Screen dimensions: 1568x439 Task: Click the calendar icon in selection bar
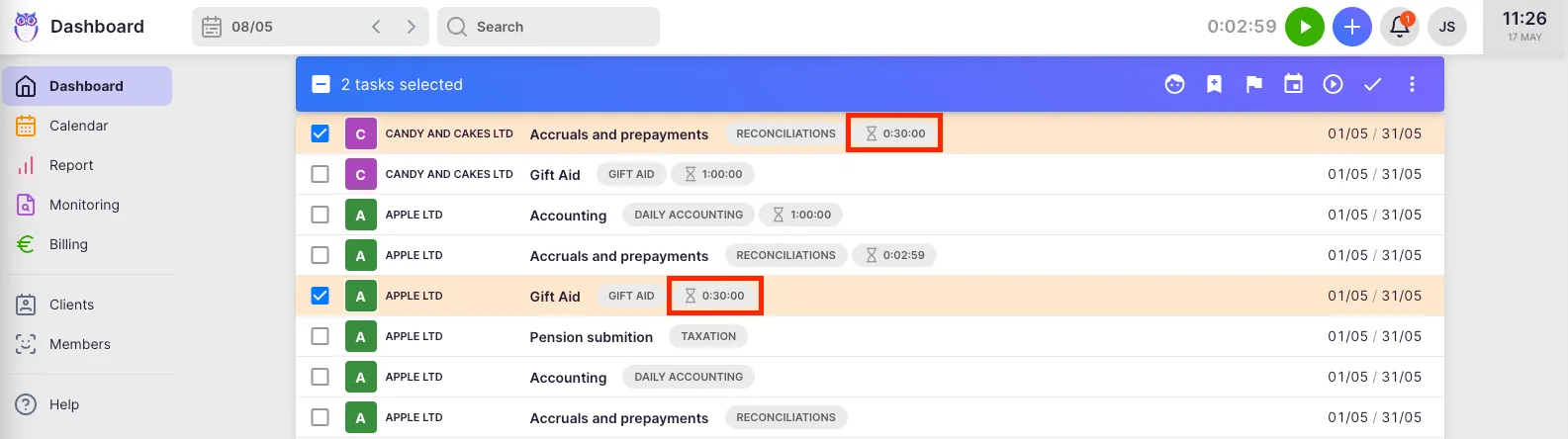click(x=1293, y=85)
